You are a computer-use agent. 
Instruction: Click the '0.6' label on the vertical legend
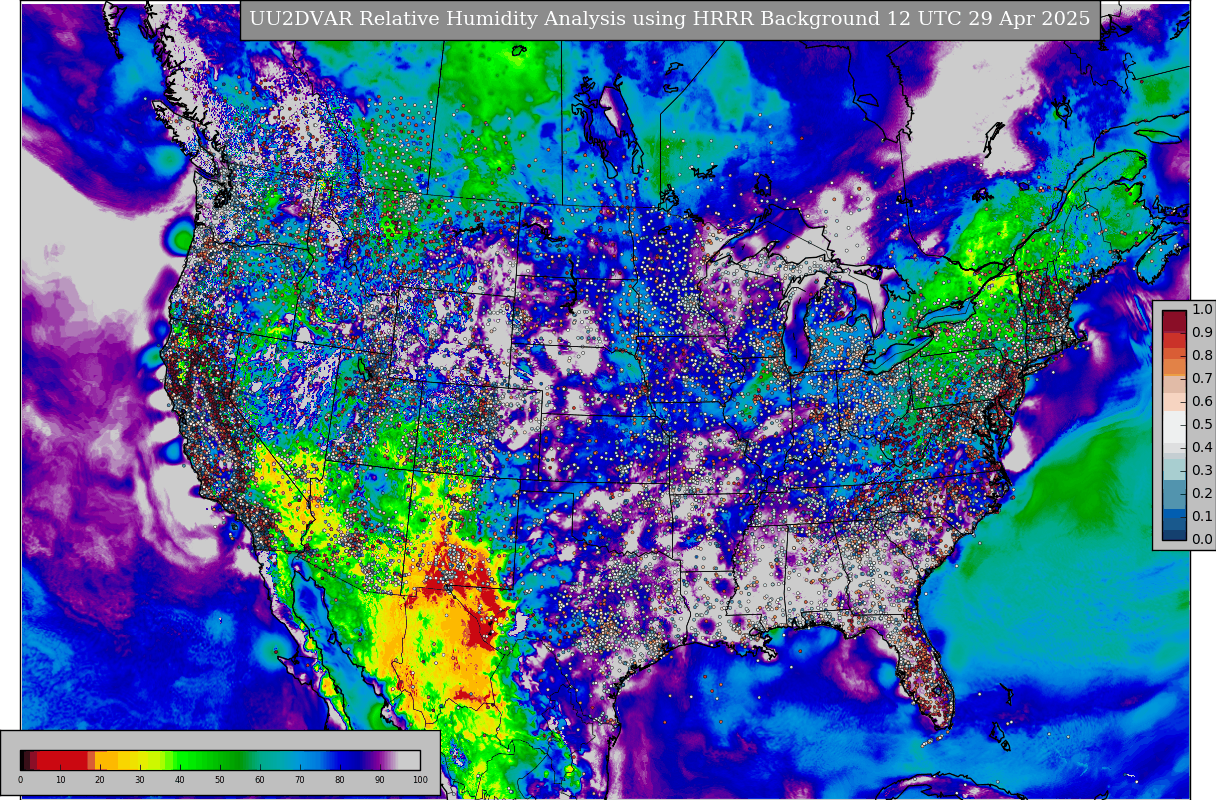pos(1202,402)
